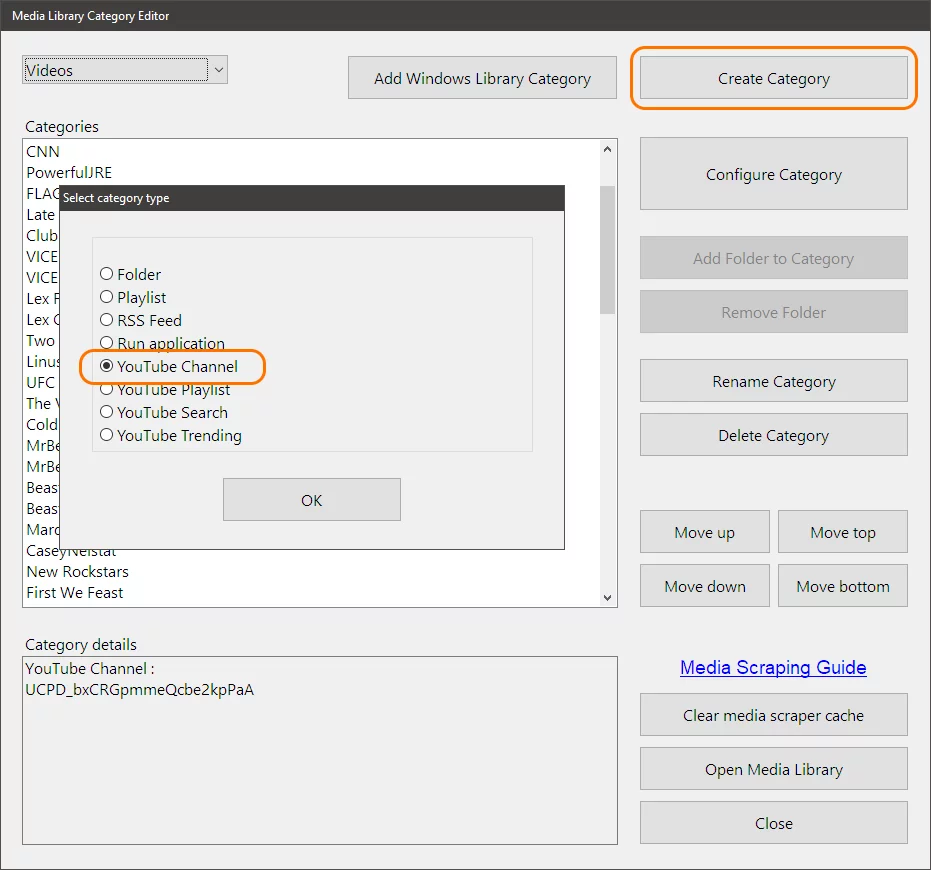Click the categories list scrollbar thumb

tap(607, 249)
